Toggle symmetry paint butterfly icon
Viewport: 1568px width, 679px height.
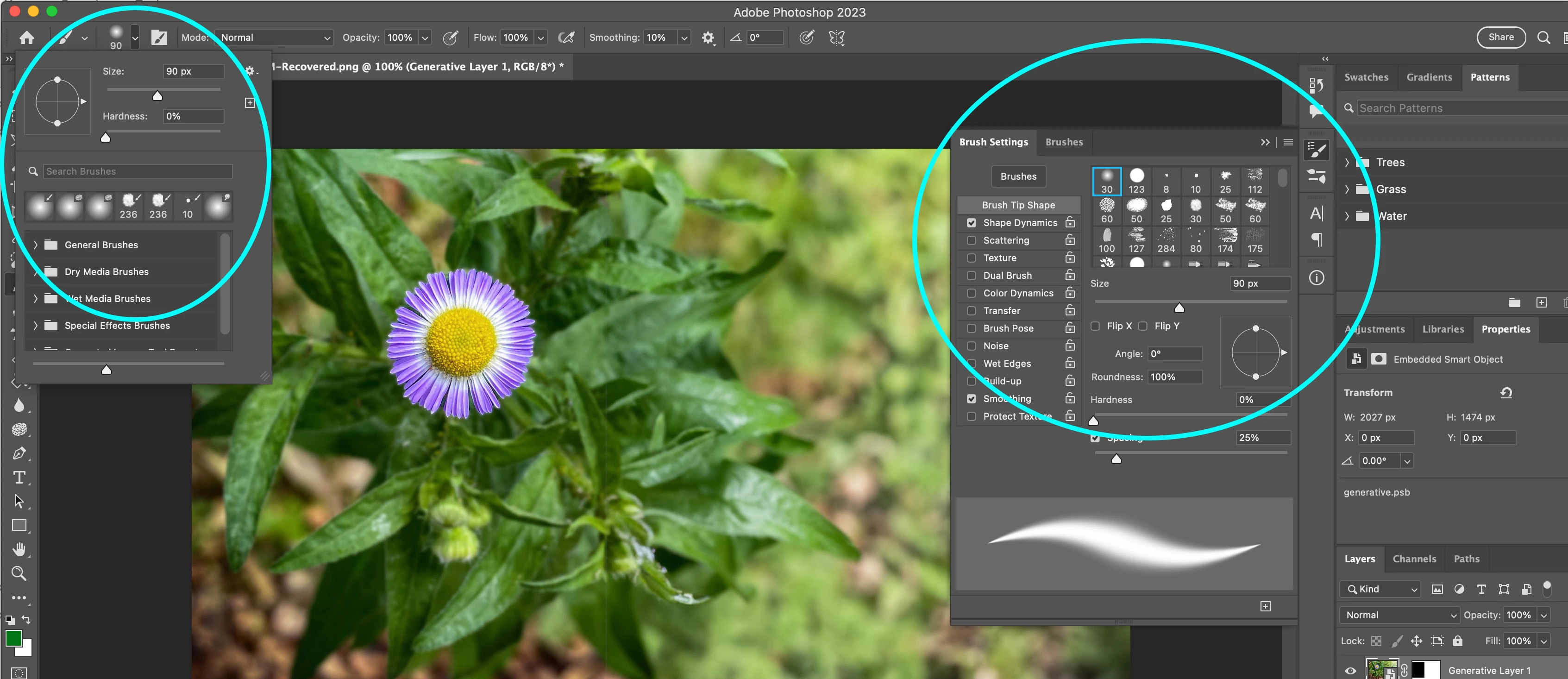point(836,38)
